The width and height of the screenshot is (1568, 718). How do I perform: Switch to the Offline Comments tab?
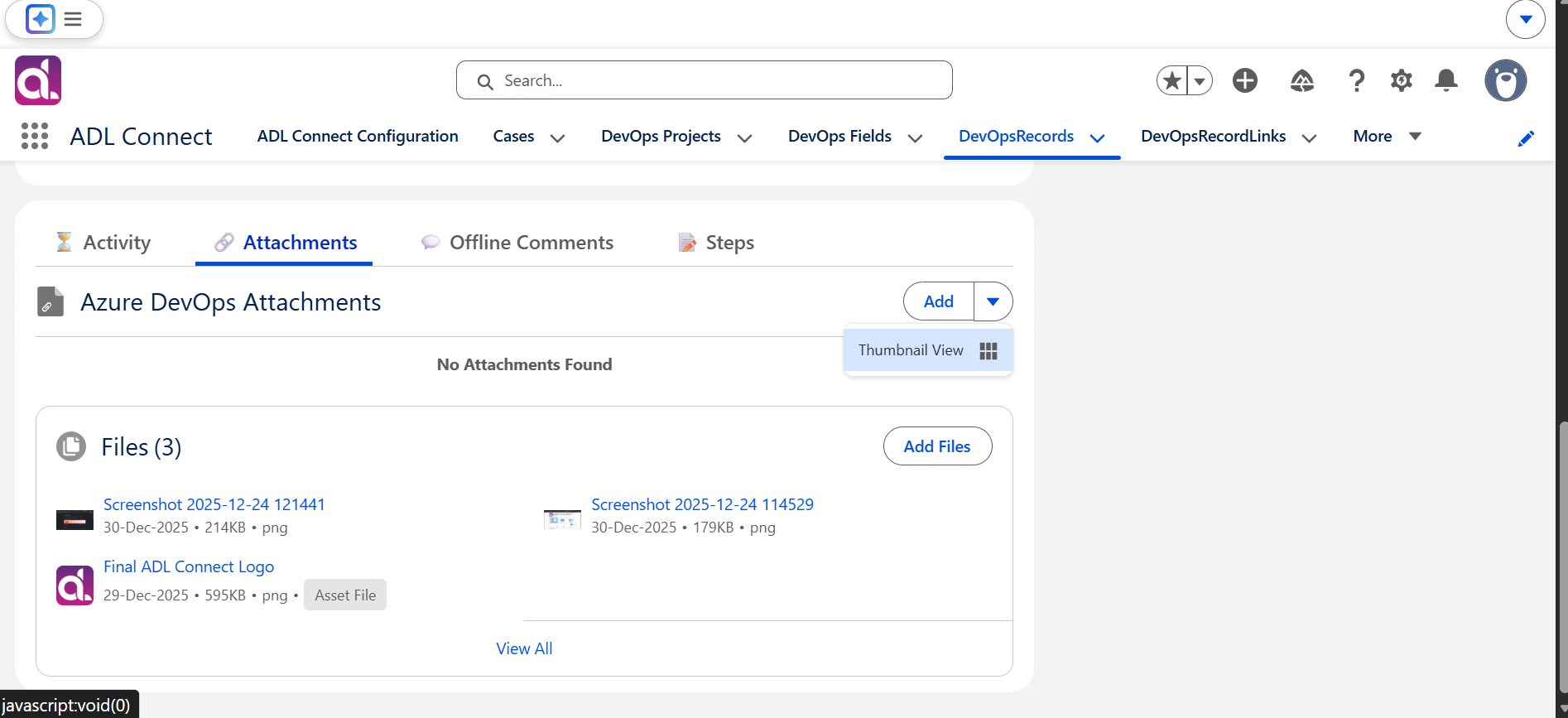click(x=517, y=243)
